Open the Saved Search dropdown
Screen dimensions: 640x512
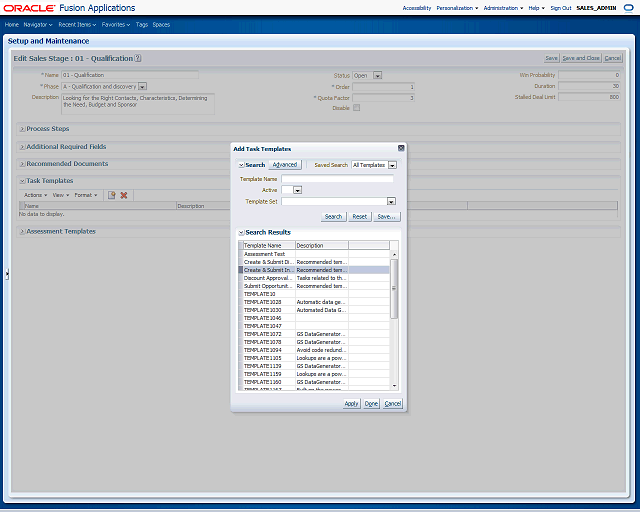tap(392, 165)
